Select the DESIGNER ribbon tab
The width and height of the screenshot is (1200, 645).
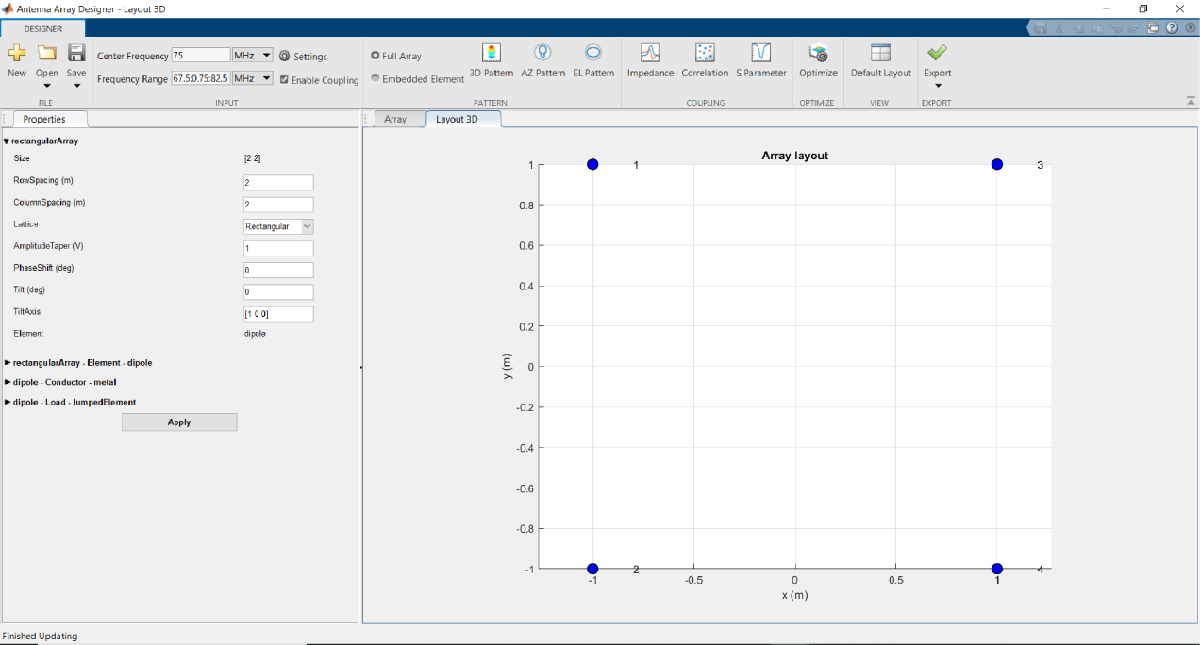pyautogui.click(x=42, y=28)
